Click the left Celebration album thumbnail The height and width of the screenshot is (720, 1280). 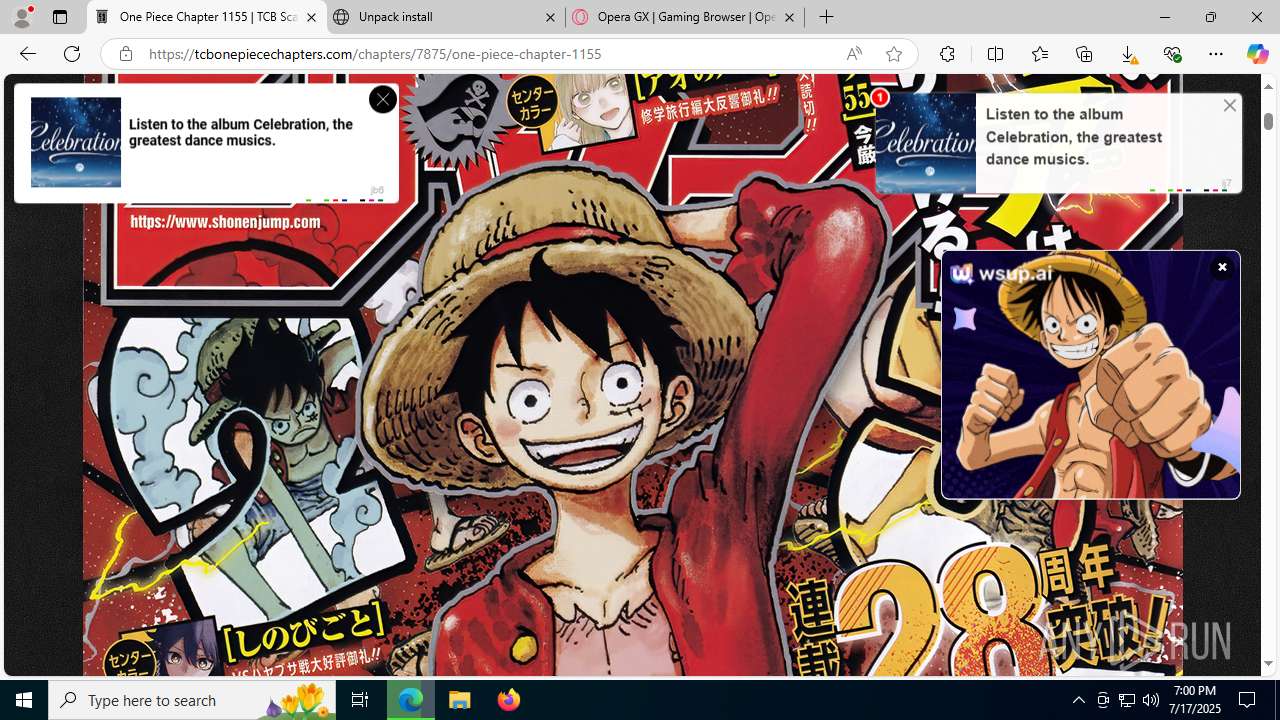click(76, 142)
